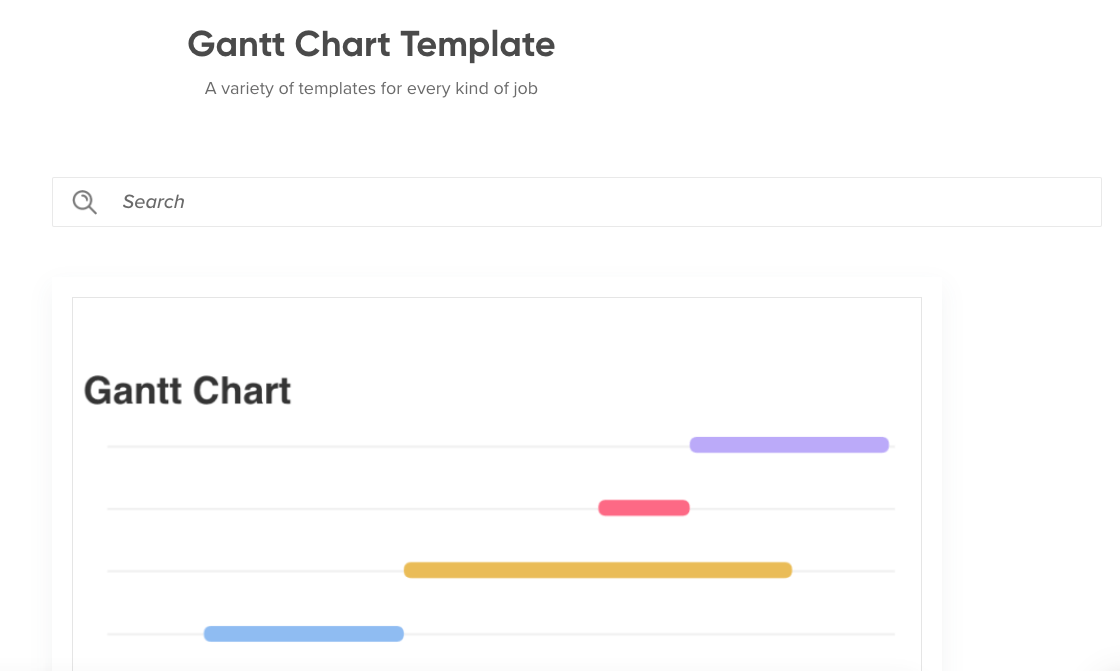1120x671 pixels.
Task: Select the blue task bar
Action: pos(303,634)
